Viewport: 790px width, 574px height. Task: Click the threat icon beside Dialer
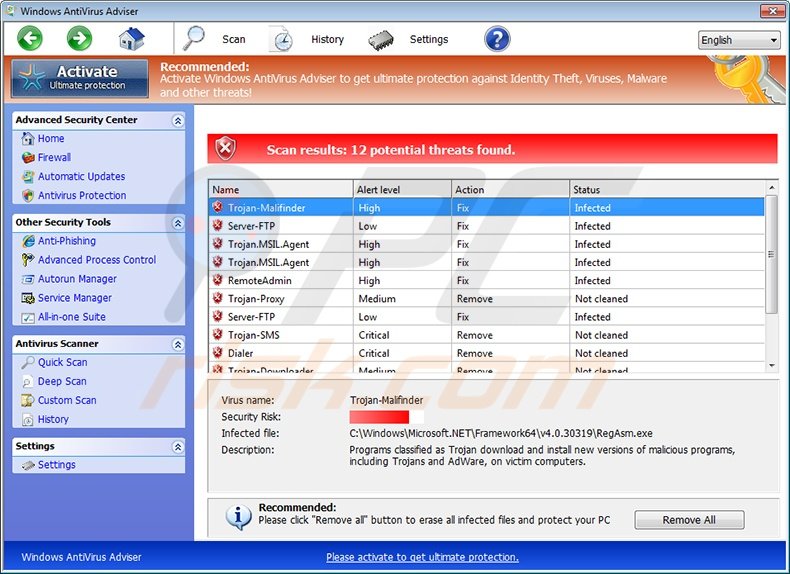point(218,352)
